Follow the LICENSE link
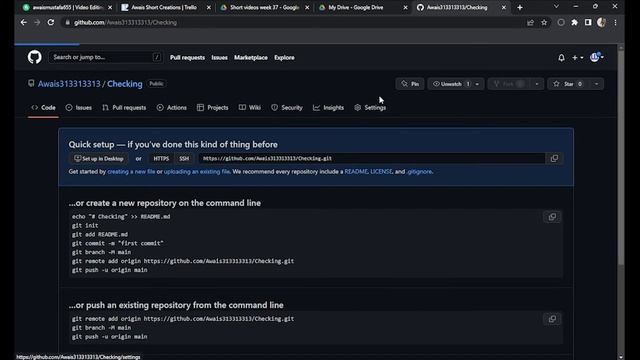640x360 pixels. click(381, 172)
